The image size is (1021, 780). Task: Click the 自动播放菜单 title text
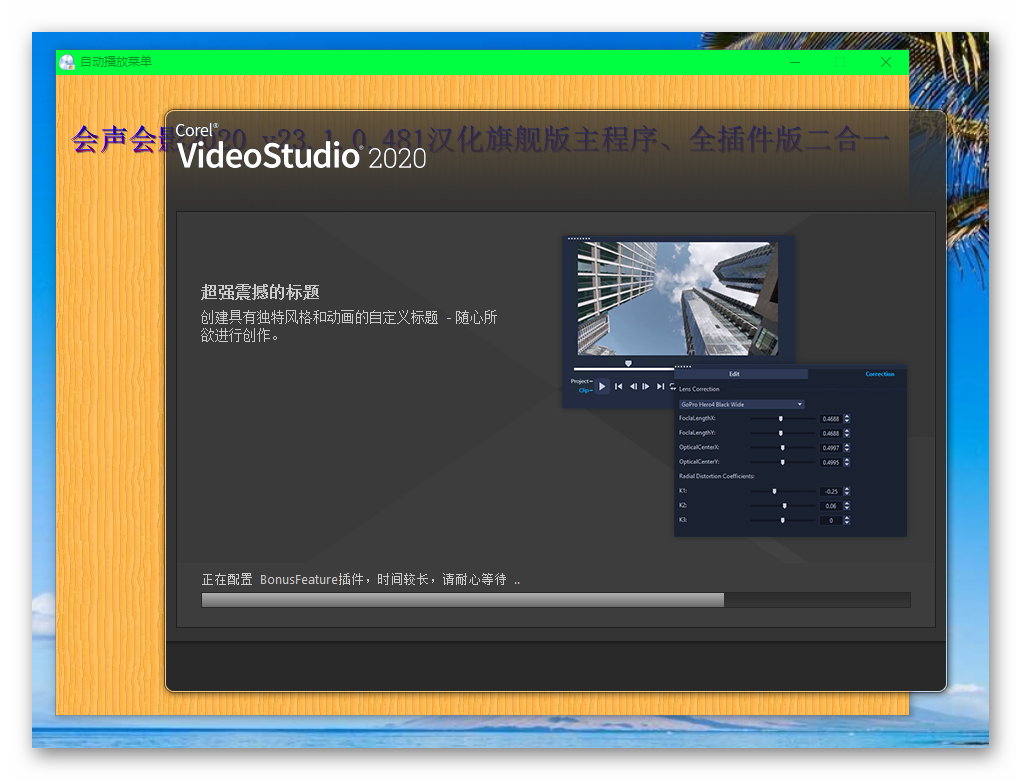[x=116, y=62]
